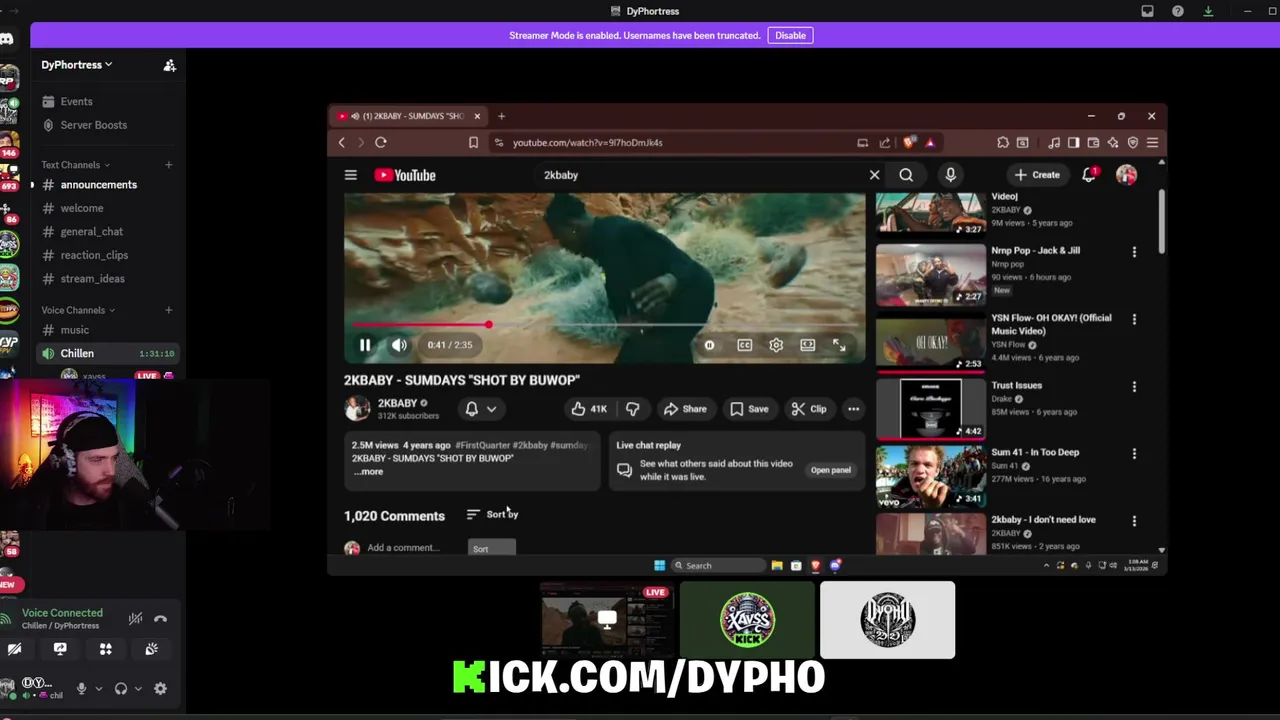This screenshot has height=720, width=1280.
Task: Bookmark page via address bar icon
Action: 473,143
